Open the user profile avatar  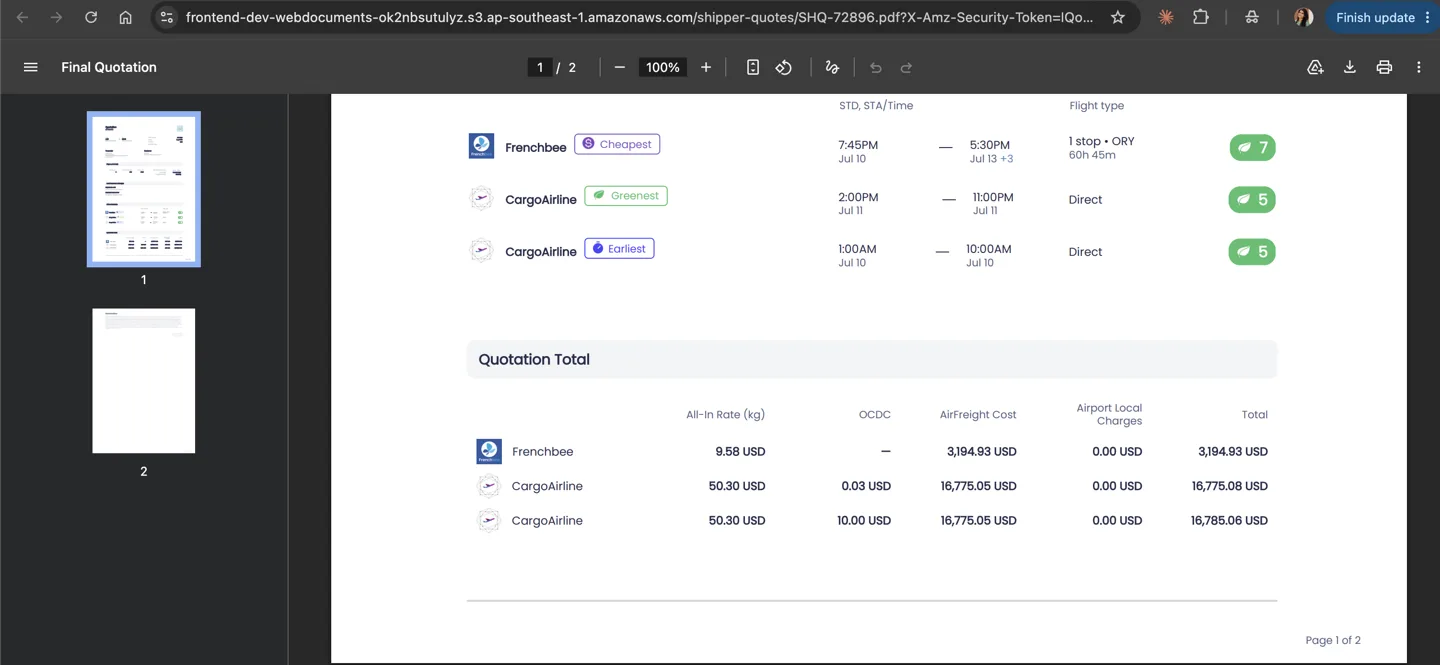(1303, 17)
